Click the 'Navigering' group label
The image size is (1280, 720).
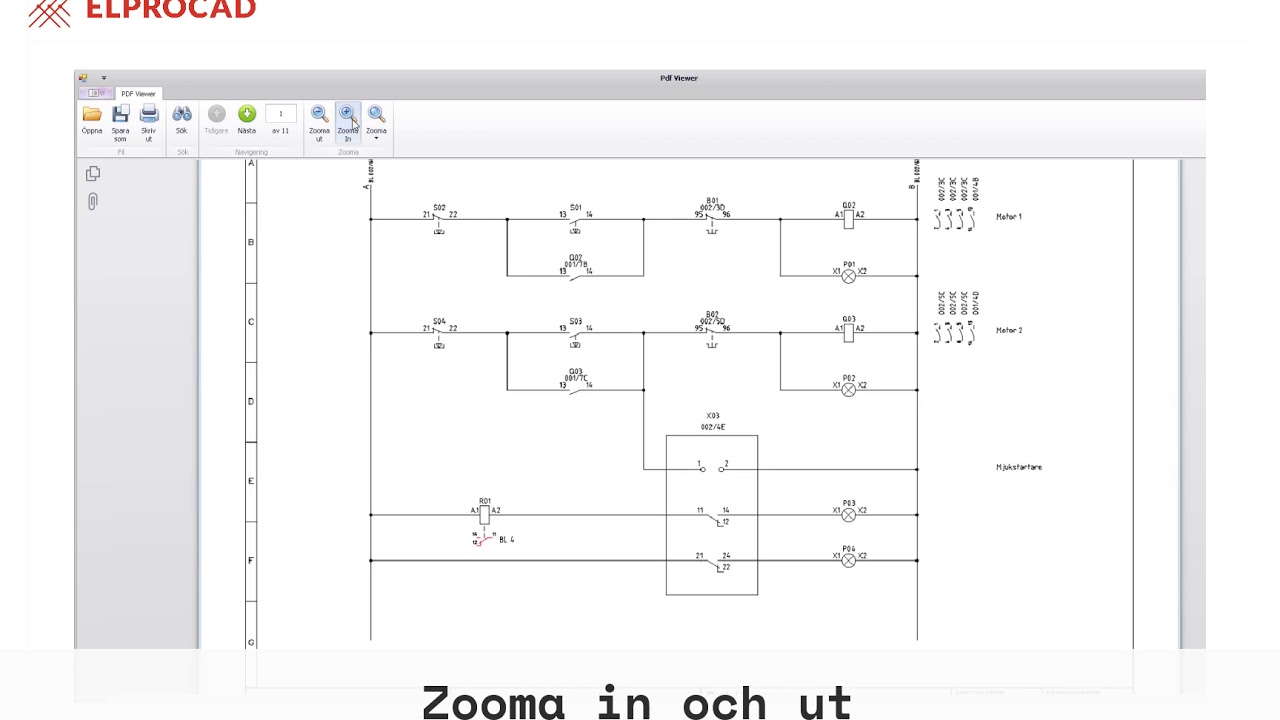[251, 152]
